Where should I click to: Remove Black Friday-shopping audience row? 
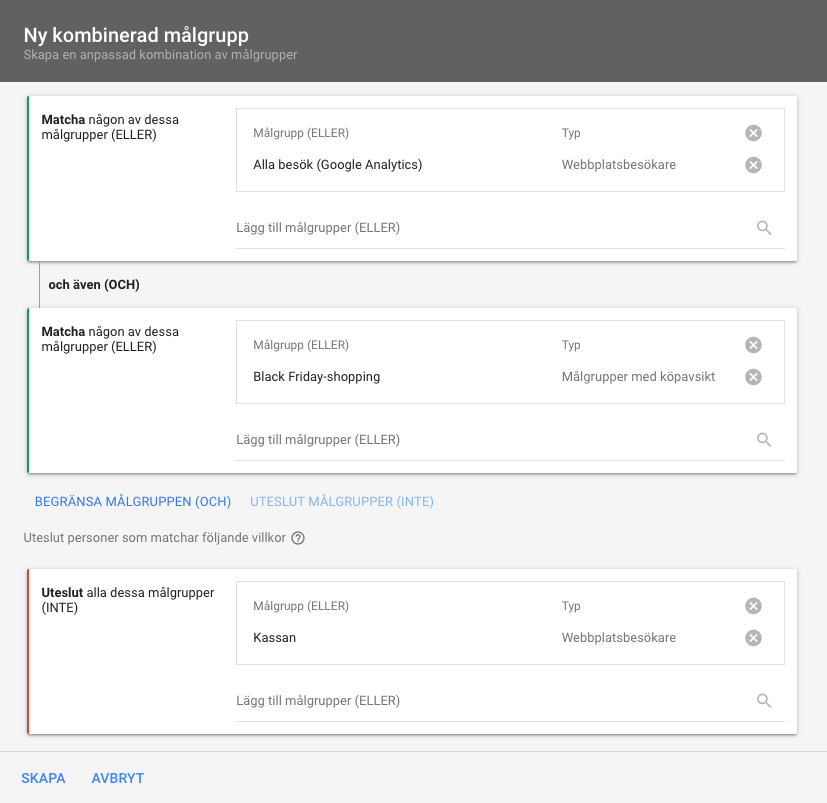[753, 377]
